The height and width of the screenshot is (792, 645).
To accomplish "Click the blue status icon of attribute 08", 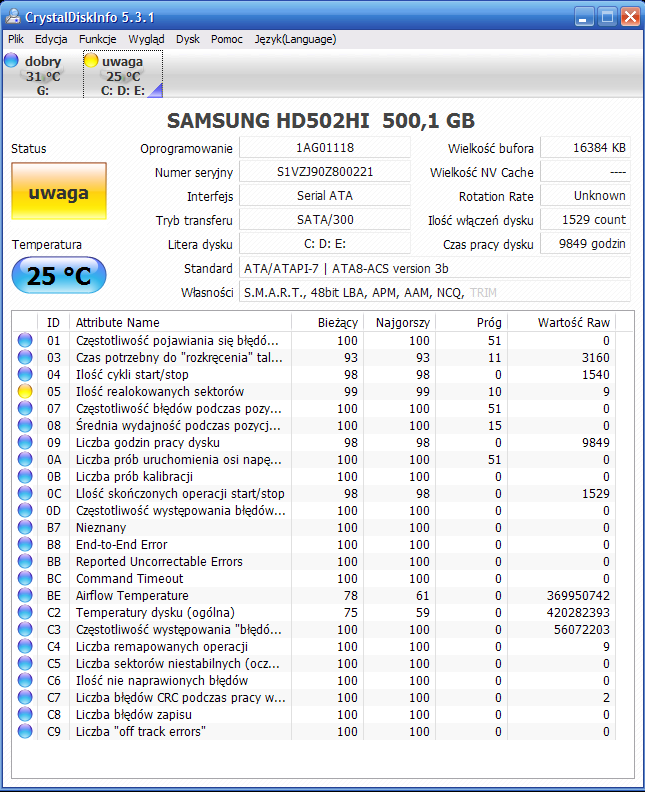I will click(x=25, y=425).
